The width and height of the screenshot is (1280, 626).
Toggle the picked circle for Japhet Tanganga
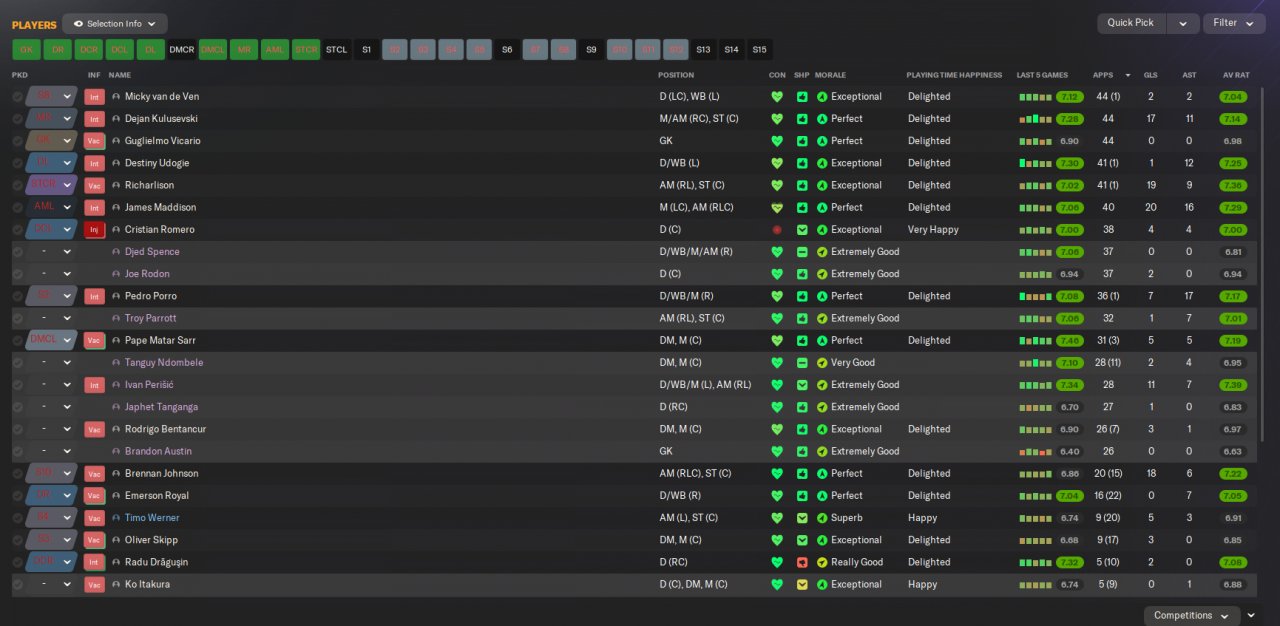point(18,408)
